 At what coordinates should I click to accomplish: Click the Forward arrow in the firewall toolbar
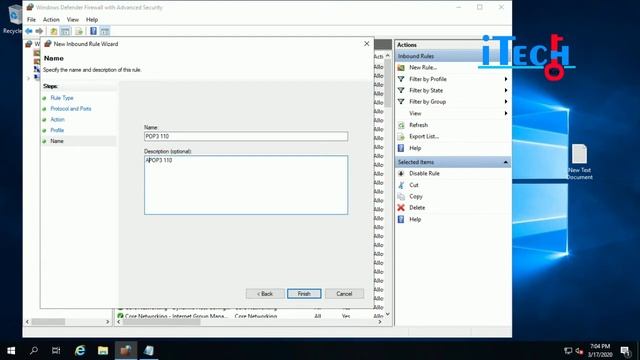(x=39, y=31)
